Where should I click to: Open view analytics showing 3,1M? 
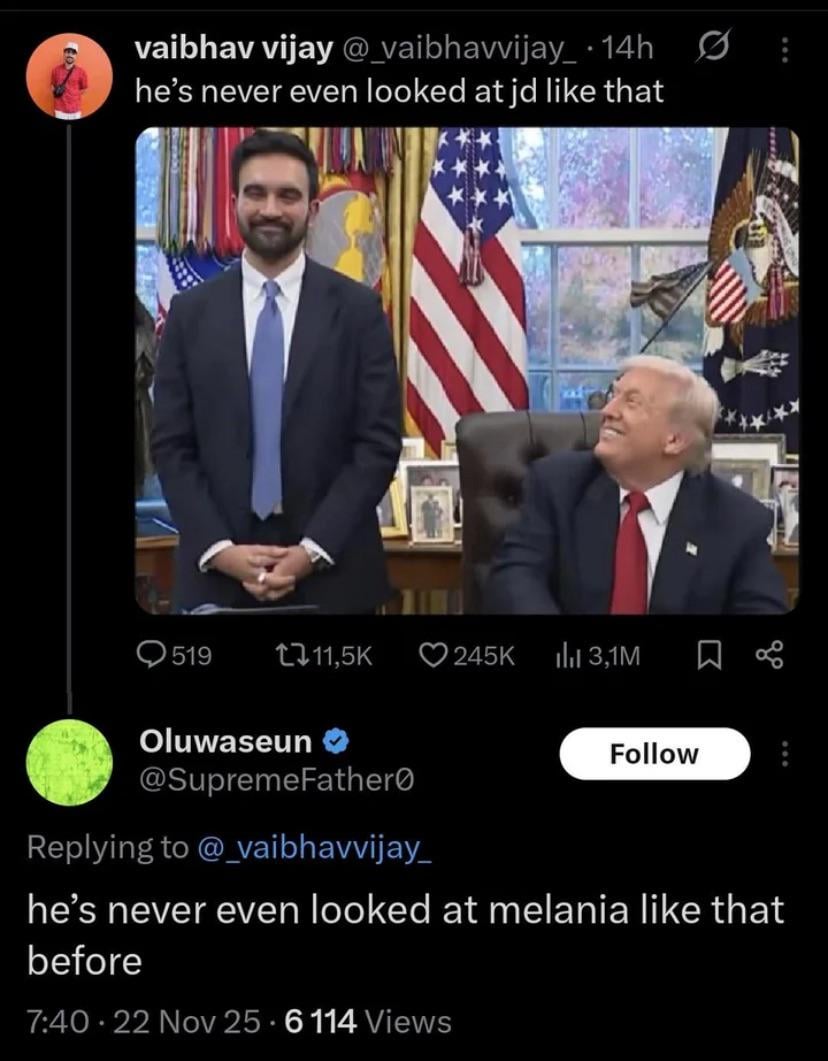tap(569, 655)
